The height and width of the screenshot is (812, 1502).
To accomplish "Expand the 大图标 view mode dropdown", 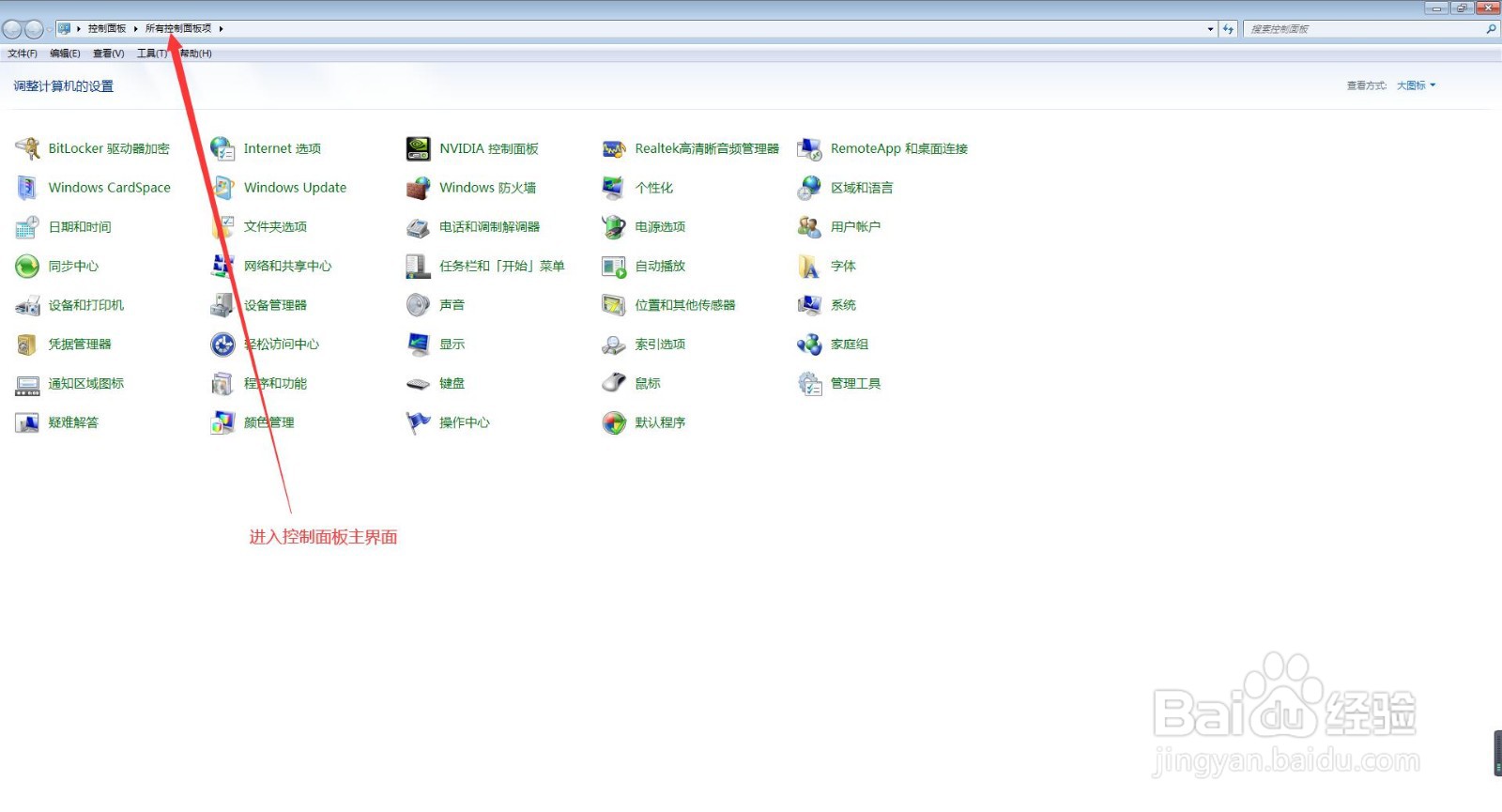I will 1416,85.
